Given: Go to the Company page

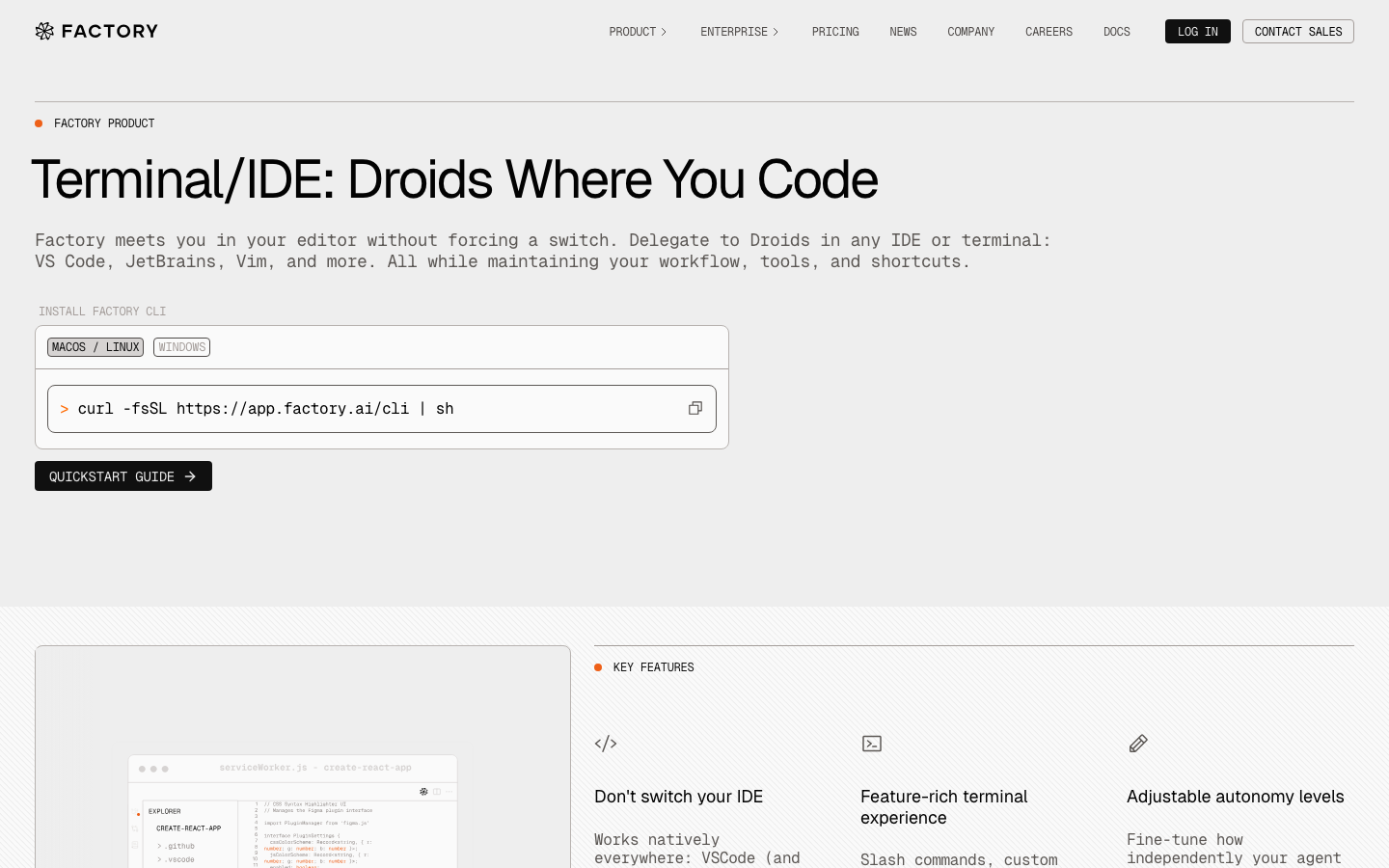Looking at the screenshot, I should tap(970, 32).
